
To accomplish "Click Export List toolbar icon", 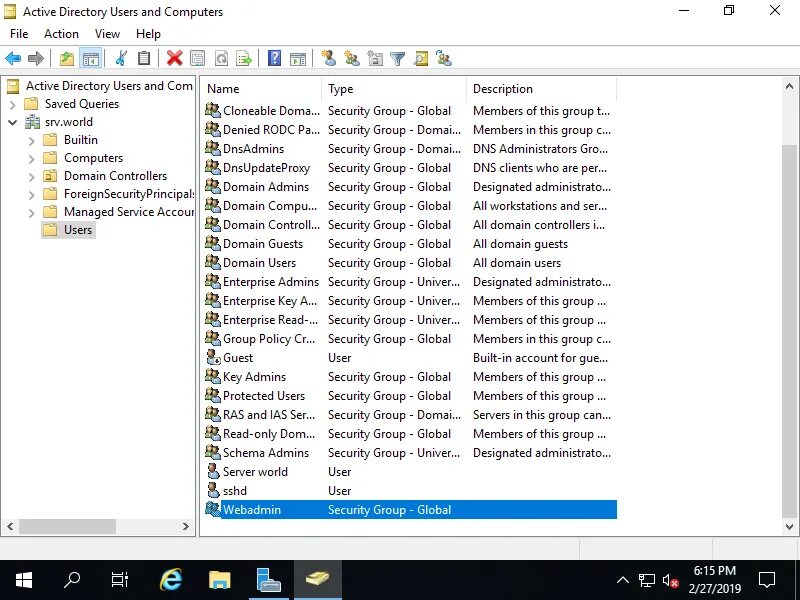I will (244, 59).
